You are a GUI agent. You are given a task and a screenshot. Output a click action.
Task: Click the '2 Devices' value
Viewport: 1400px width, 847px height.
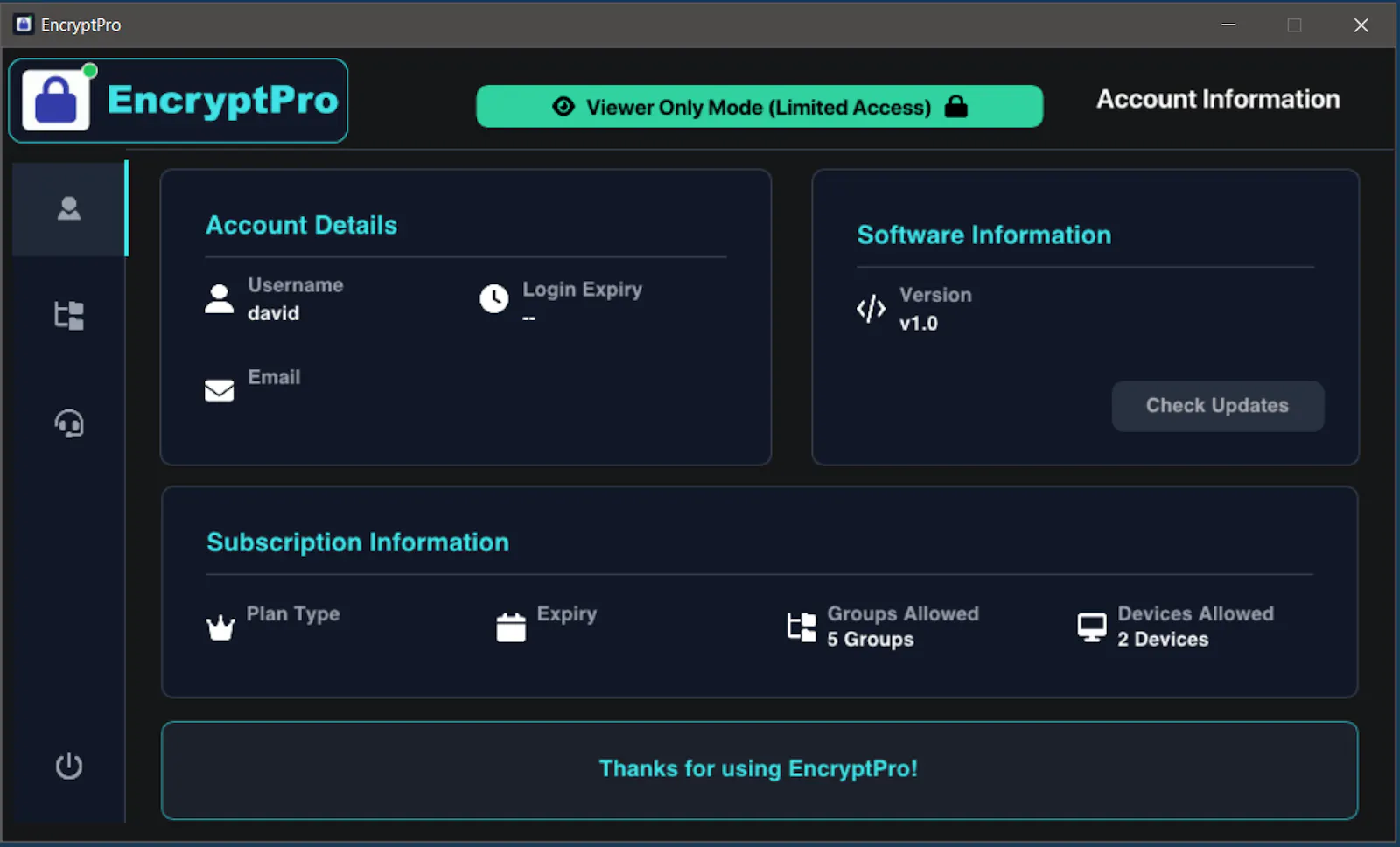1163,639
